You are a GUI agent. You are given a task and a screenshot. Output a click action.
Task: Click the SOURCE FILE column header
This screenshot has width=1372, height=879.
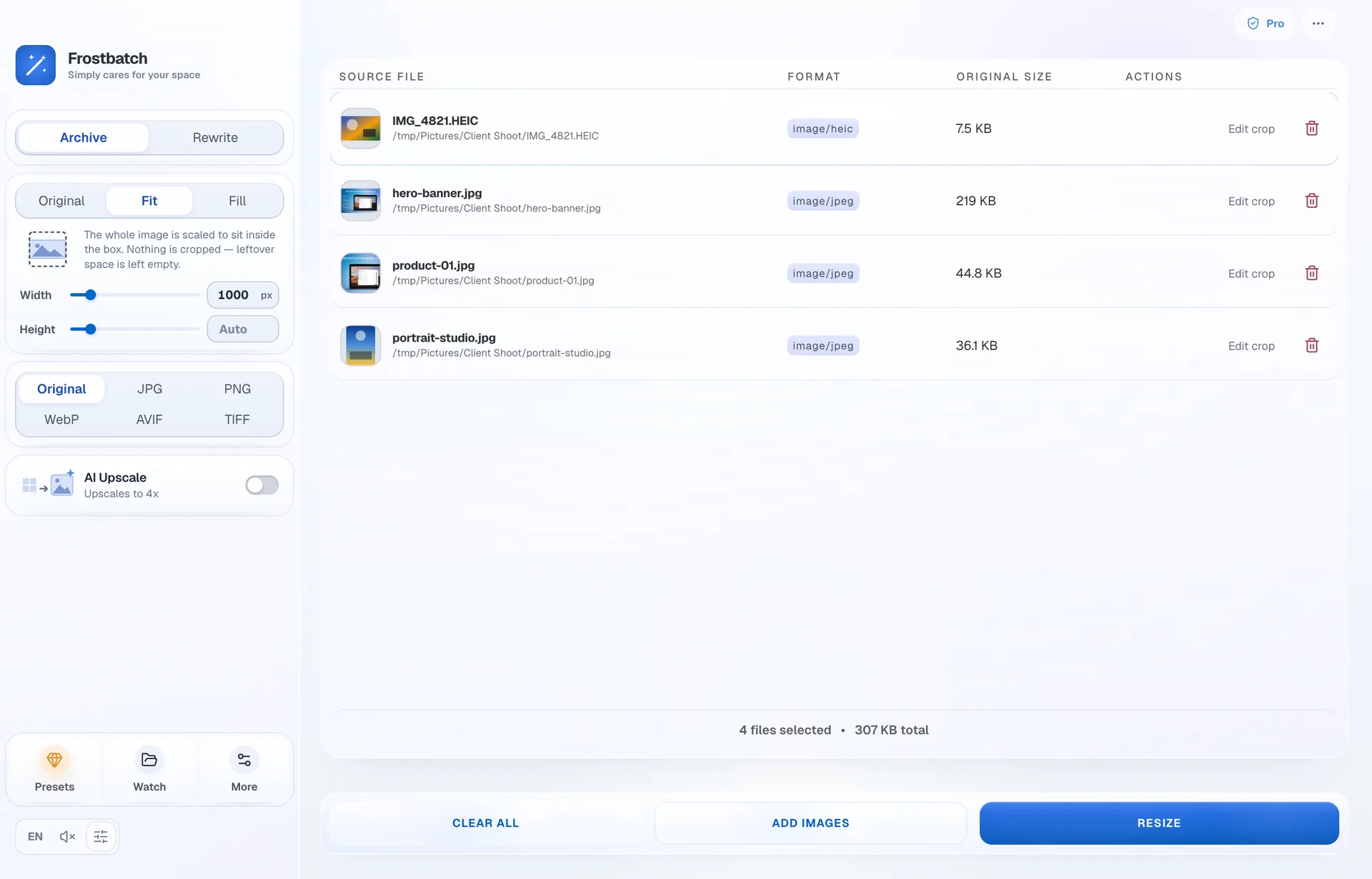382,76
